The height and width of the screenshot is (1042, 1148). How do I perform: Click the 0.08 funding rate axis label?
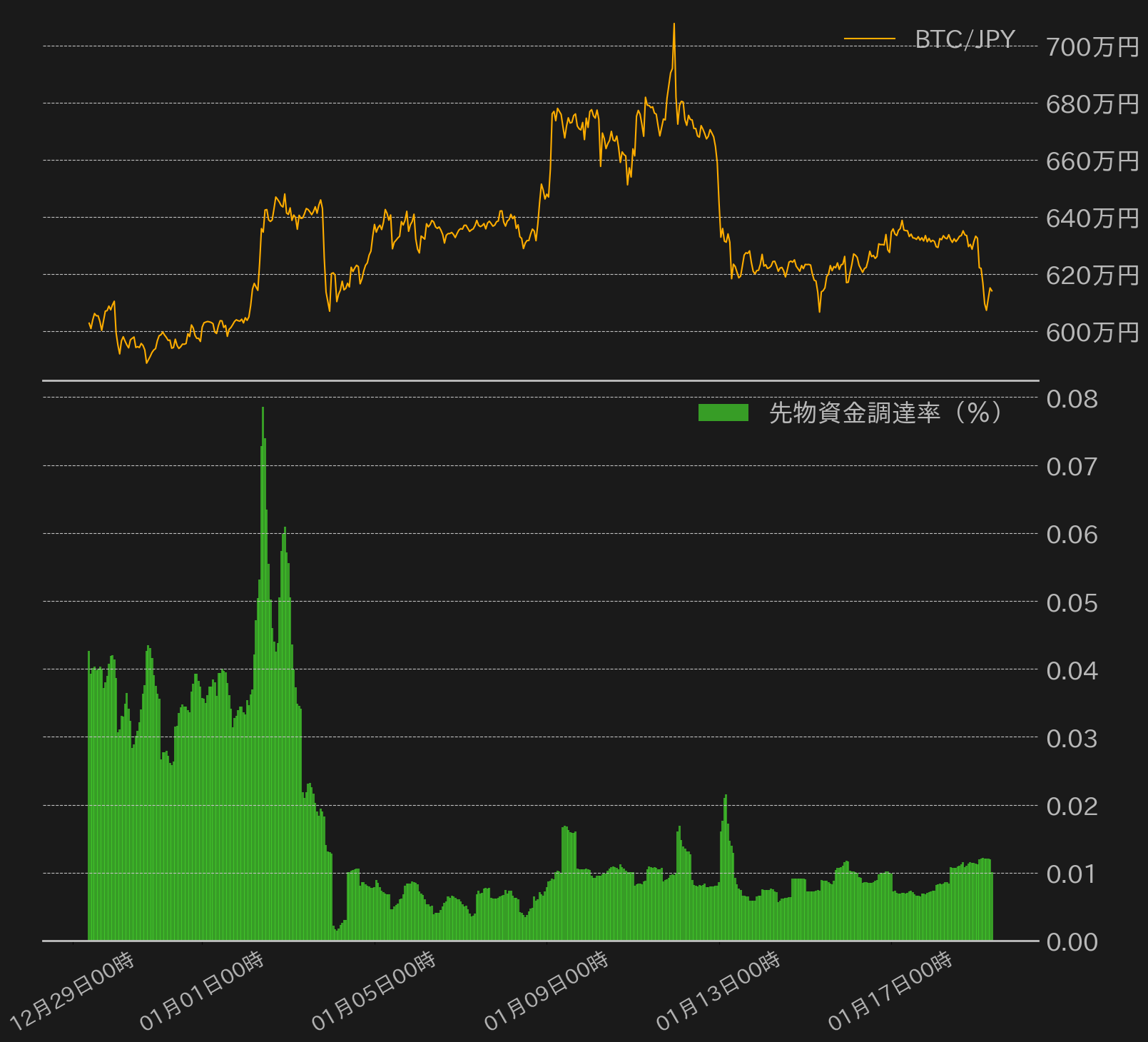pyautogui.click(x=1072, y=399)
